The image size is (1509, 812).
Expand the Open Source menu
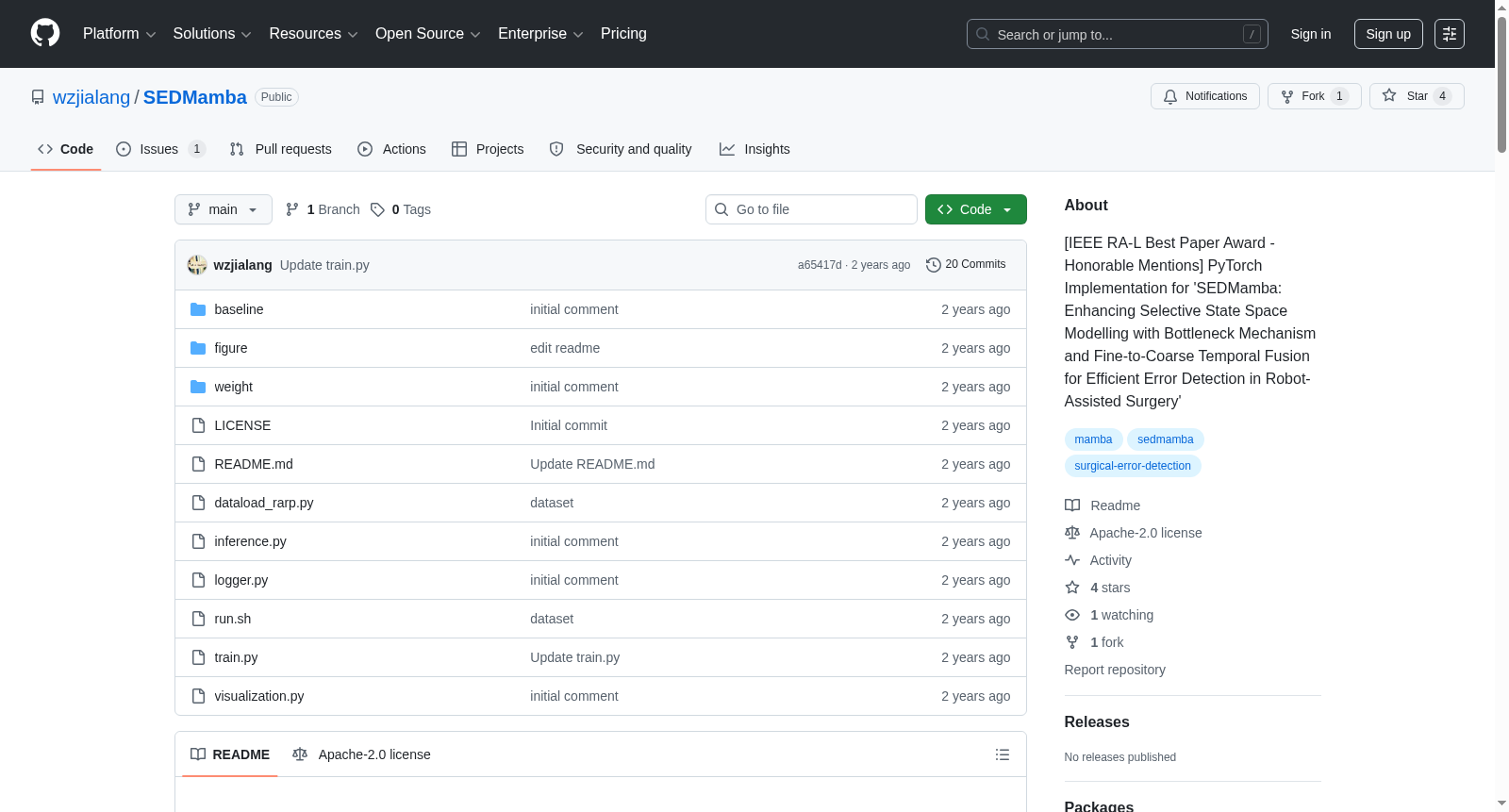[x=428, y=34]
